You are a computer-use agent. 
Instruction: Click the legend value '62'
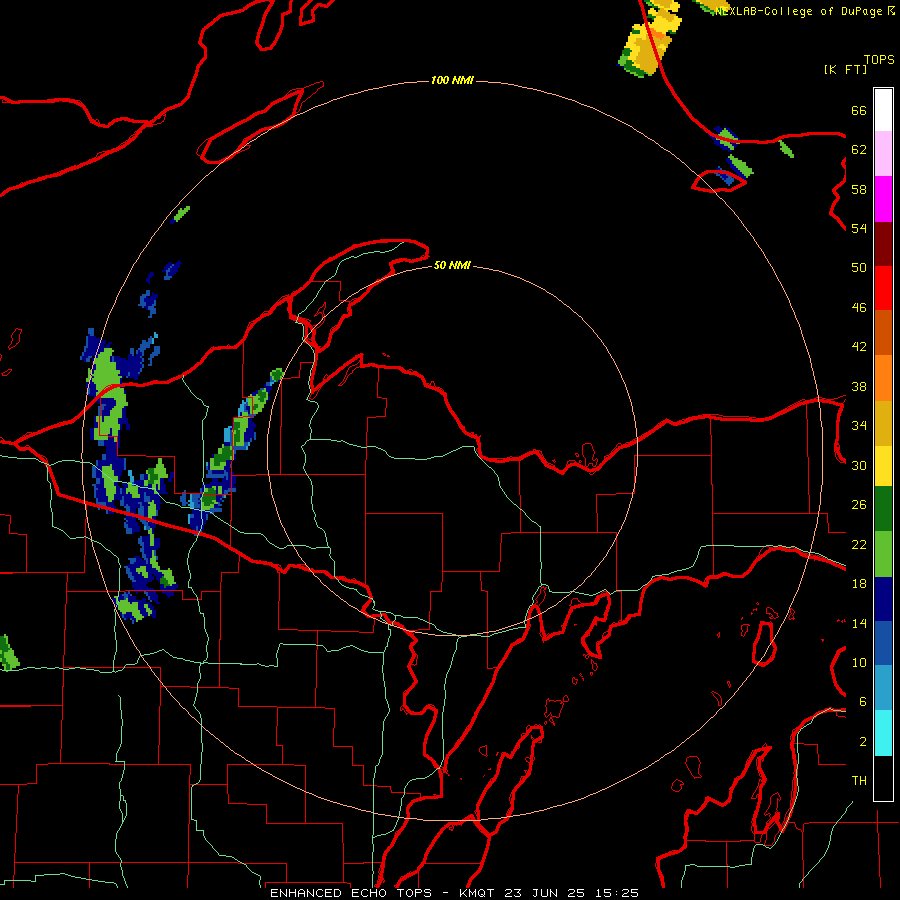859,150
